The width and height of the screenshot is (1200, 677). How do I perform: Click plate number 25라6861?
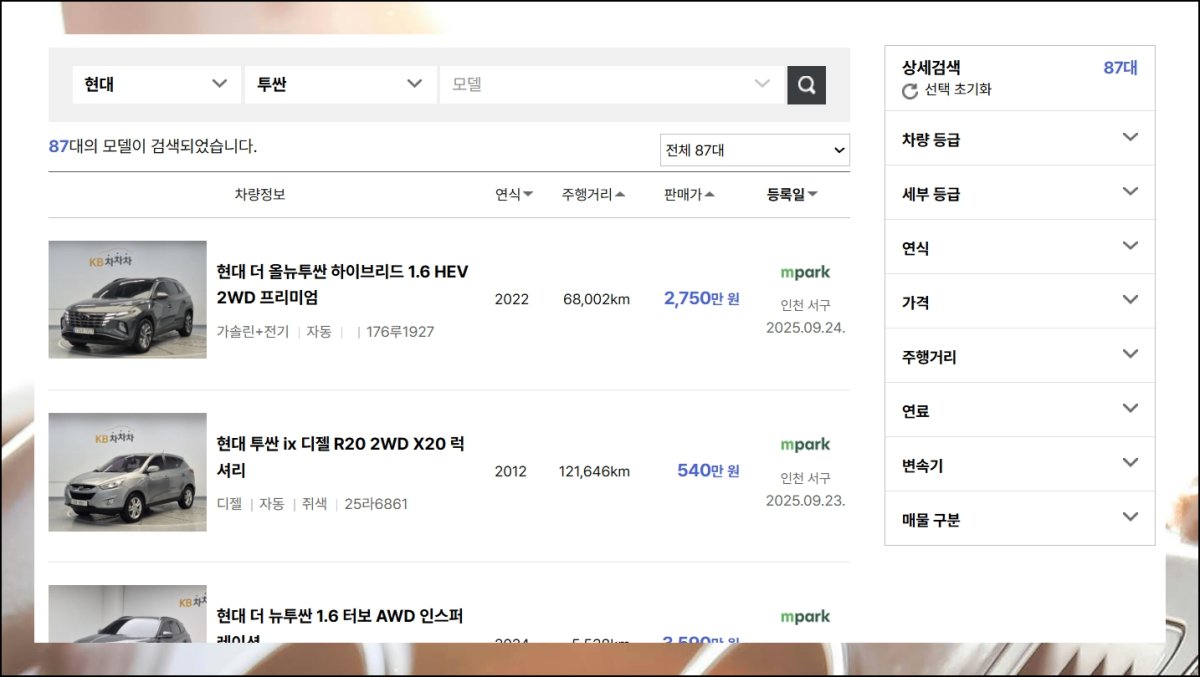(x=376, y=504)
